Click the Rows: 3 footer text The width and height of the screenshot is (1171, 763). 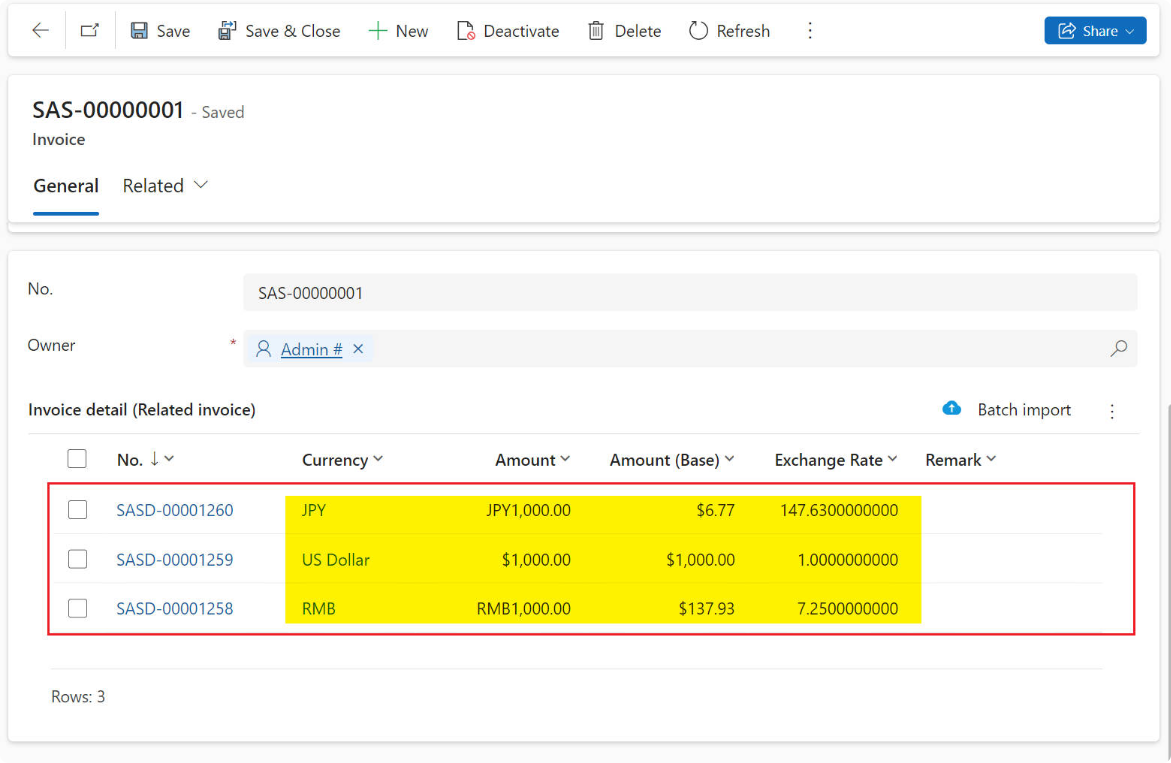[x=78, y=697]
